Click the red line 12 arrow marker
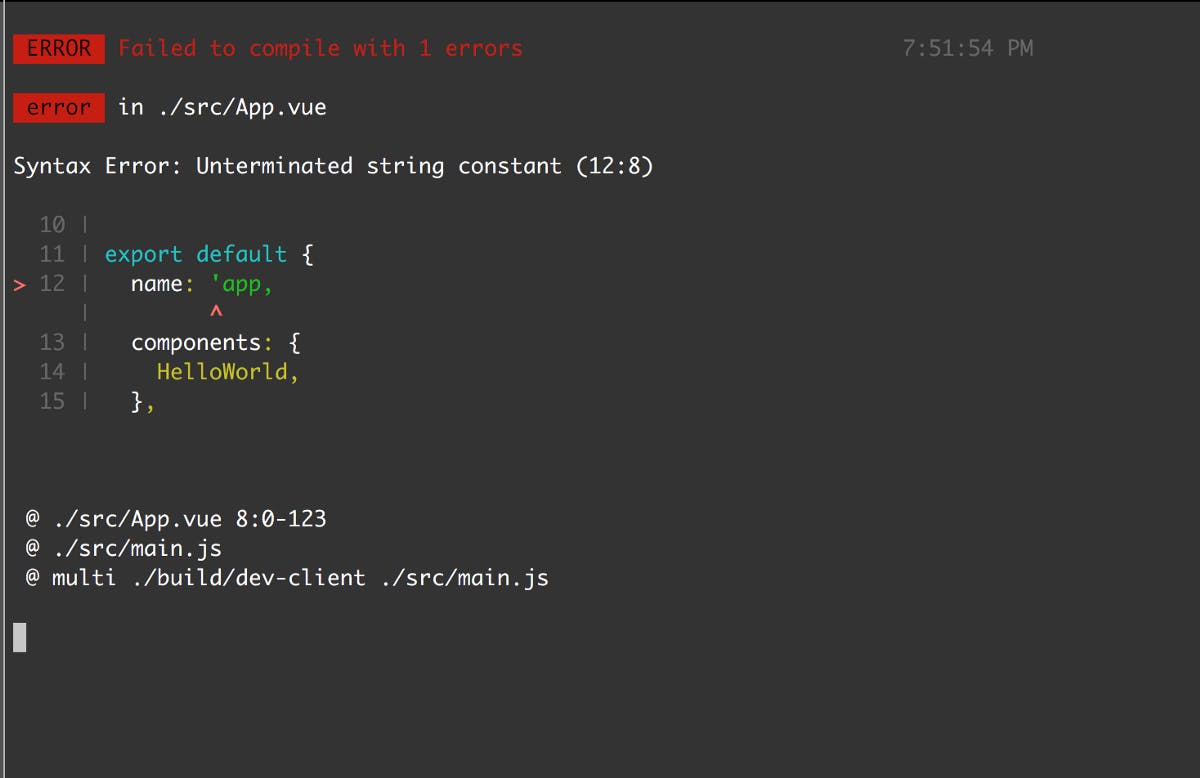Viewport: 1200px width, 778px height. 20,284
